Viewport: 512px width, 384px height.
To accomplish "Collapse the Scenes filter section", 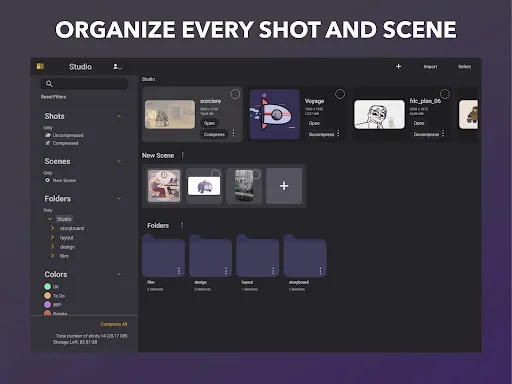I will point(119,161).
